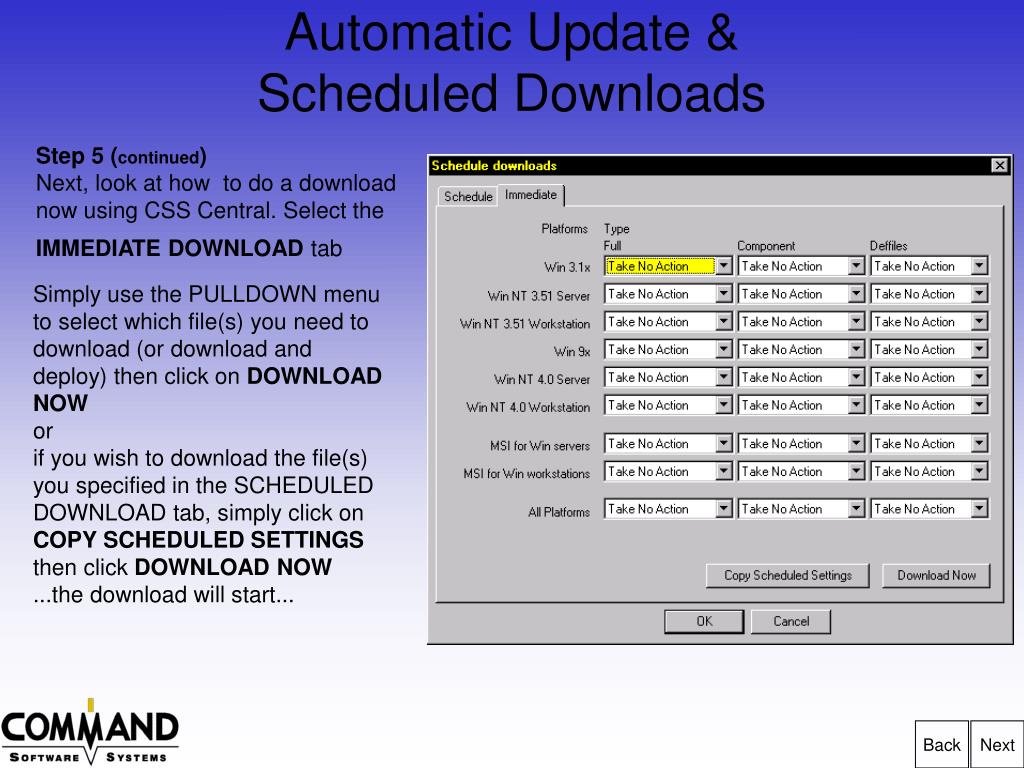This screenshot has height=768, width=1024.
Task: Open MSI for Win servers Deffiles dropdown
Action: pyautogui.click(x=929, y=444)
